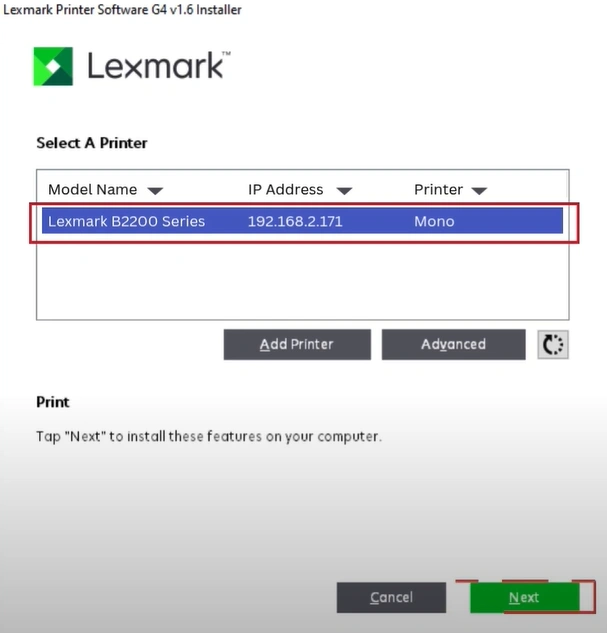Open the Advanced options button
This screenshot has height=633, width=607.
point(454,344)
